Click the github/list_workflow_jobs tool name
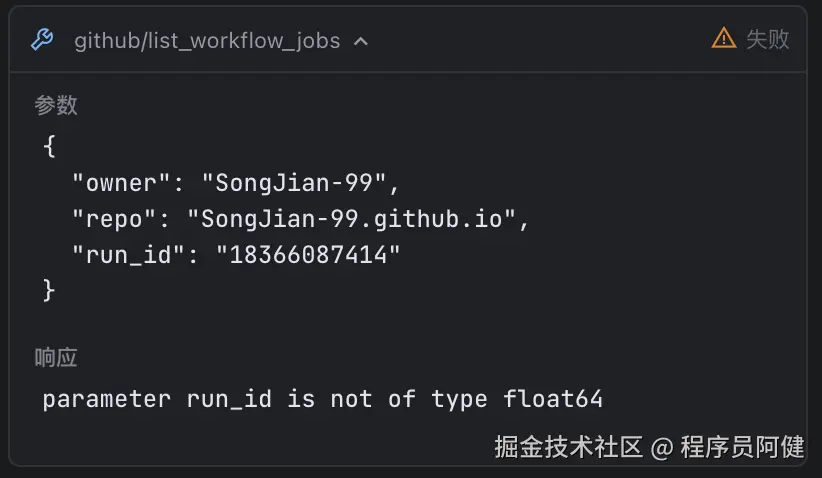 (207, 41)
